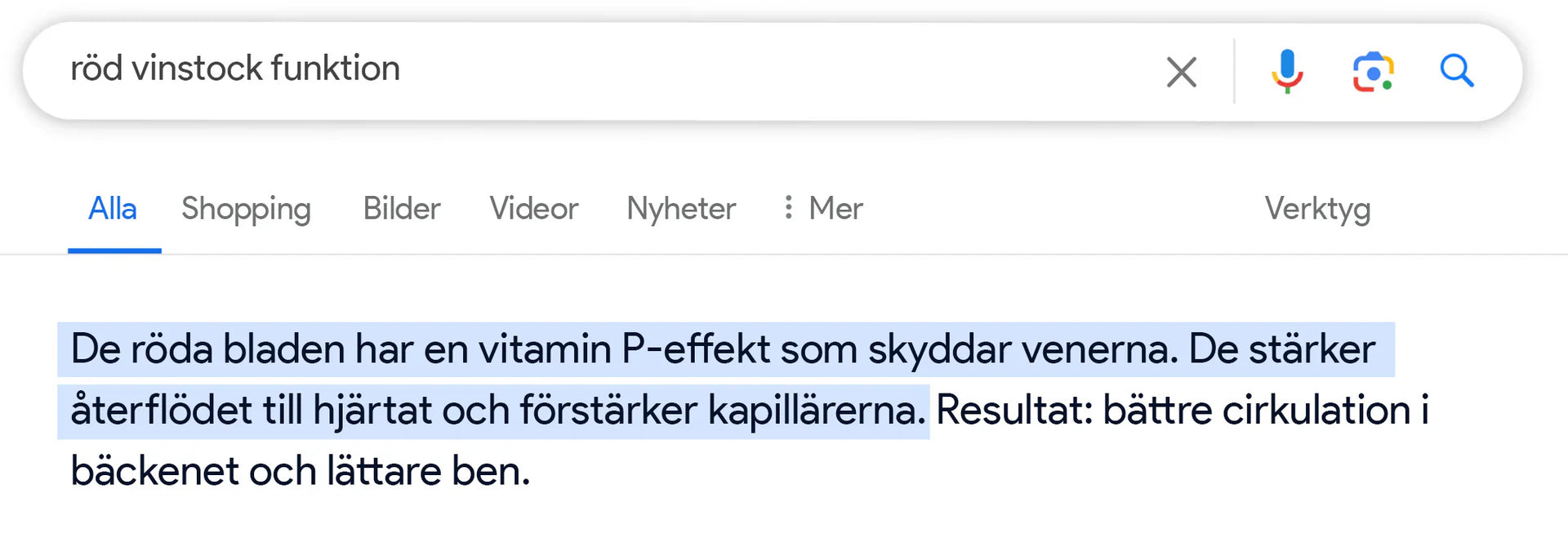Open the Verktyg options
Viewport: 1568px width, 560px height.
(x=1317, y=209)
